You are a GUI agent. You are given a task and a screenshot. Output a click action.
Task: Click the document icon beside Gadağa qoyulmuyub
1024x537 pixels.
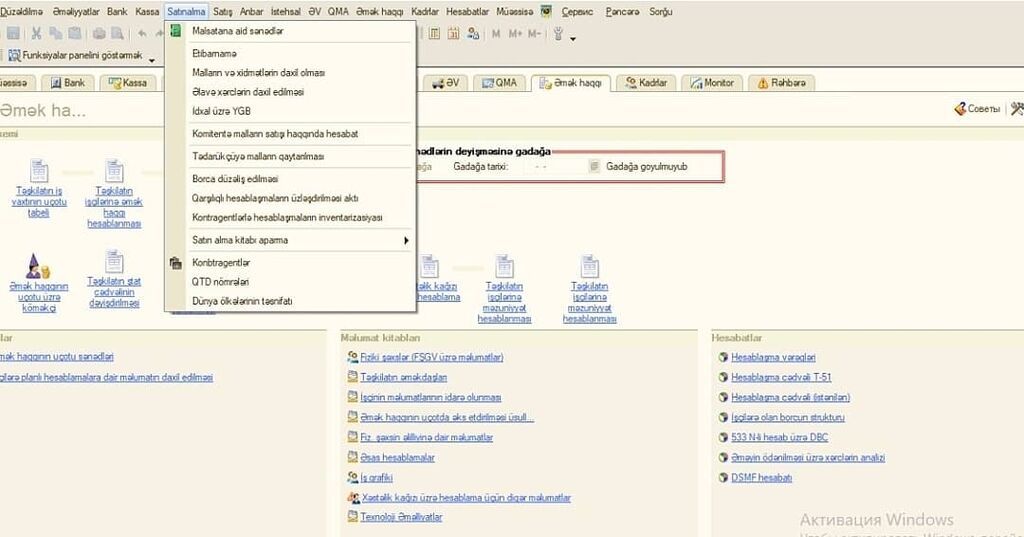click(594, 167)
